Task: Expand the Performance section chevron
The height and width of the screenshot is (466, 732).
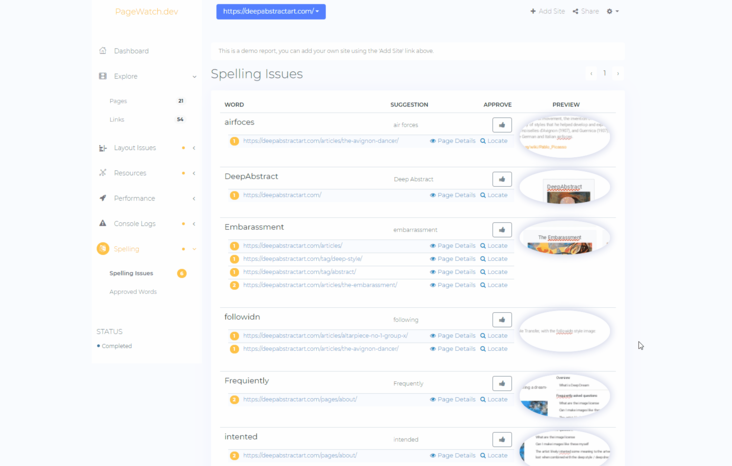Action: point(194,198)
